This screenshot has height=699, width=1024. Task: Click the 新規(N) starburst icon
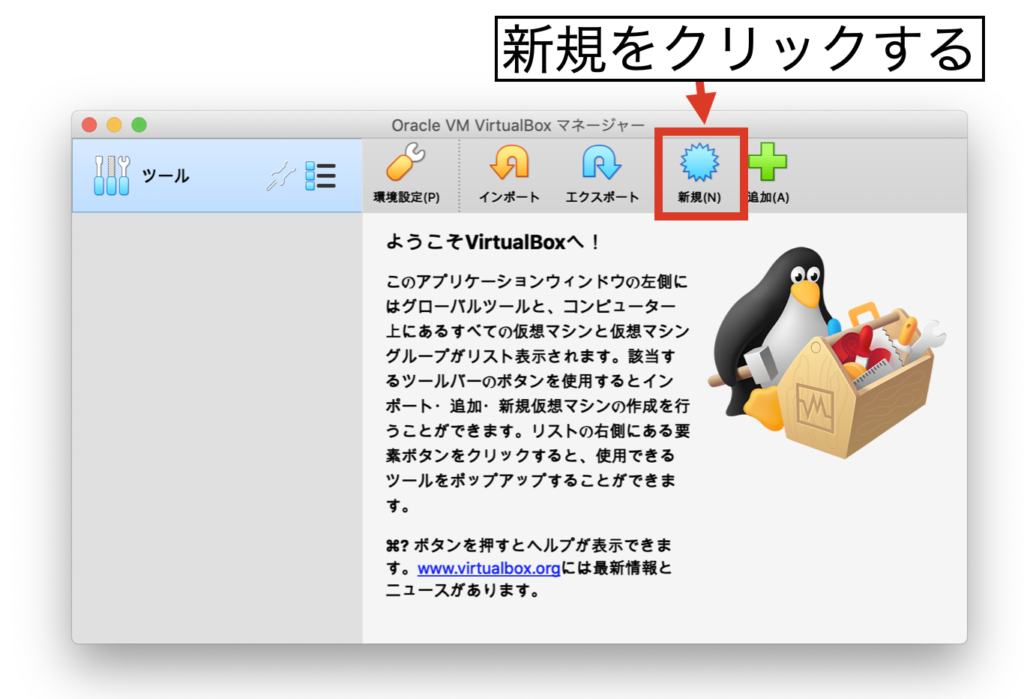pos(698,162)
